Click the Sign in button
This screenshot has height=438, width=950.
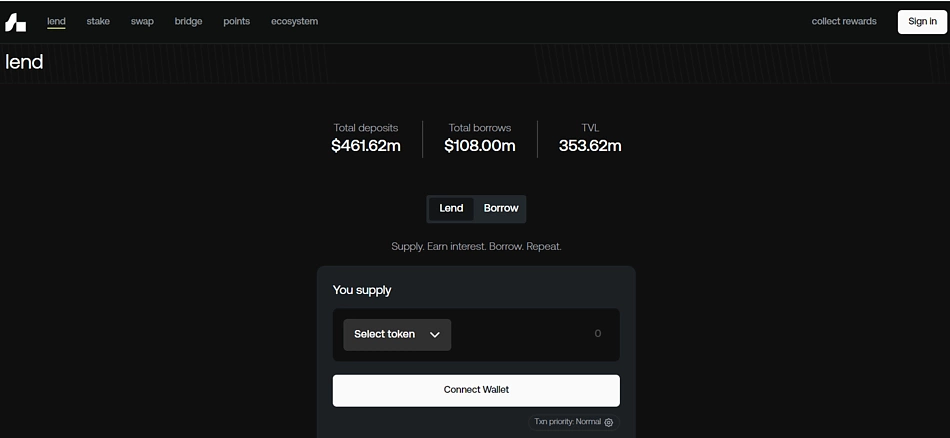922,22
